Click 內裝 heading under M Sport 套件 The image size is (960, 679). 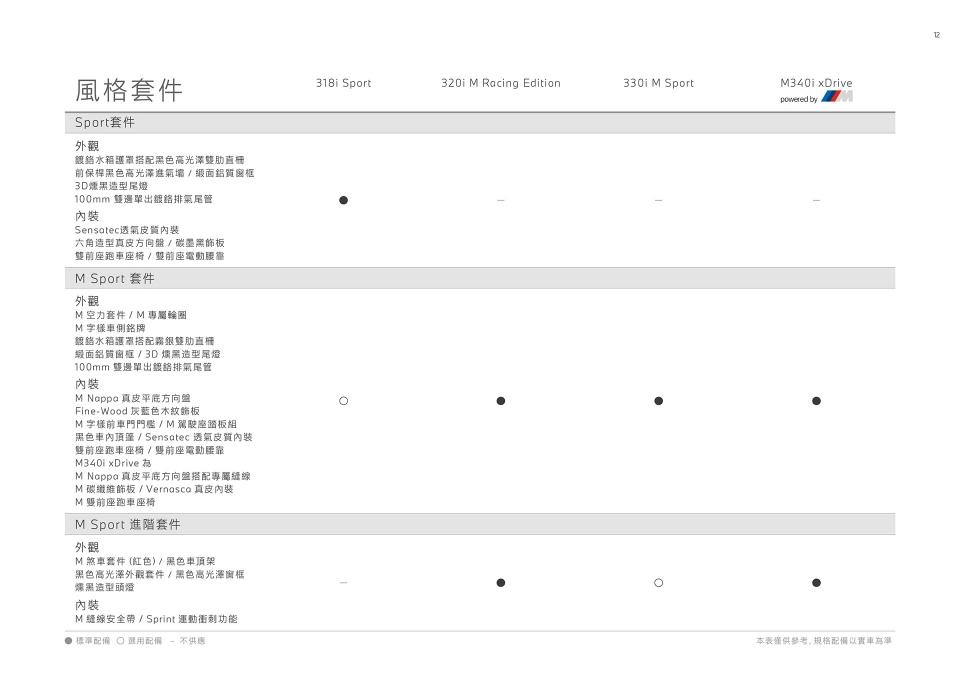tap(87, 385)
